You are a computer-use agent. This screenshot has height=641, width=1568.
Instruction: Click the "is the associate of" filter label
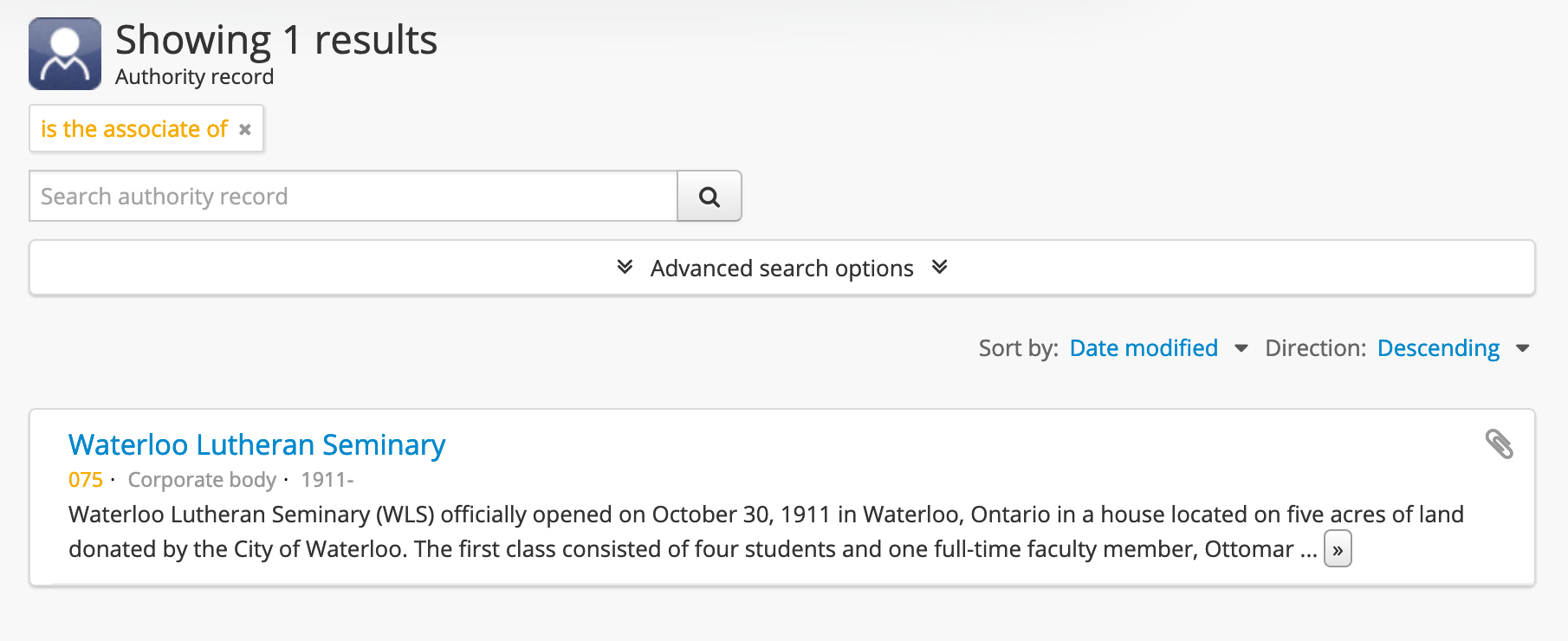[x=134, y=129]
